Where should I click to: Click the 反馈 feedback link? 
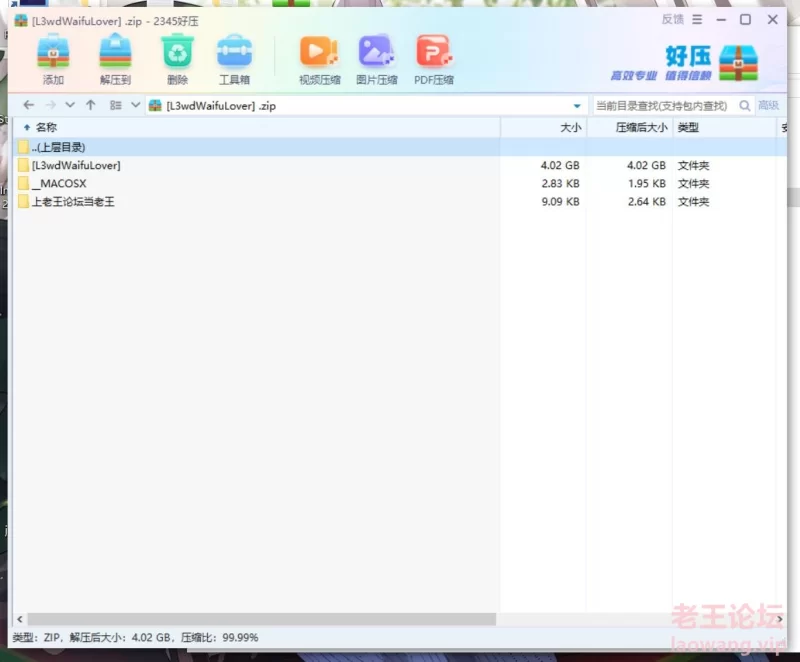click(672, 20)
